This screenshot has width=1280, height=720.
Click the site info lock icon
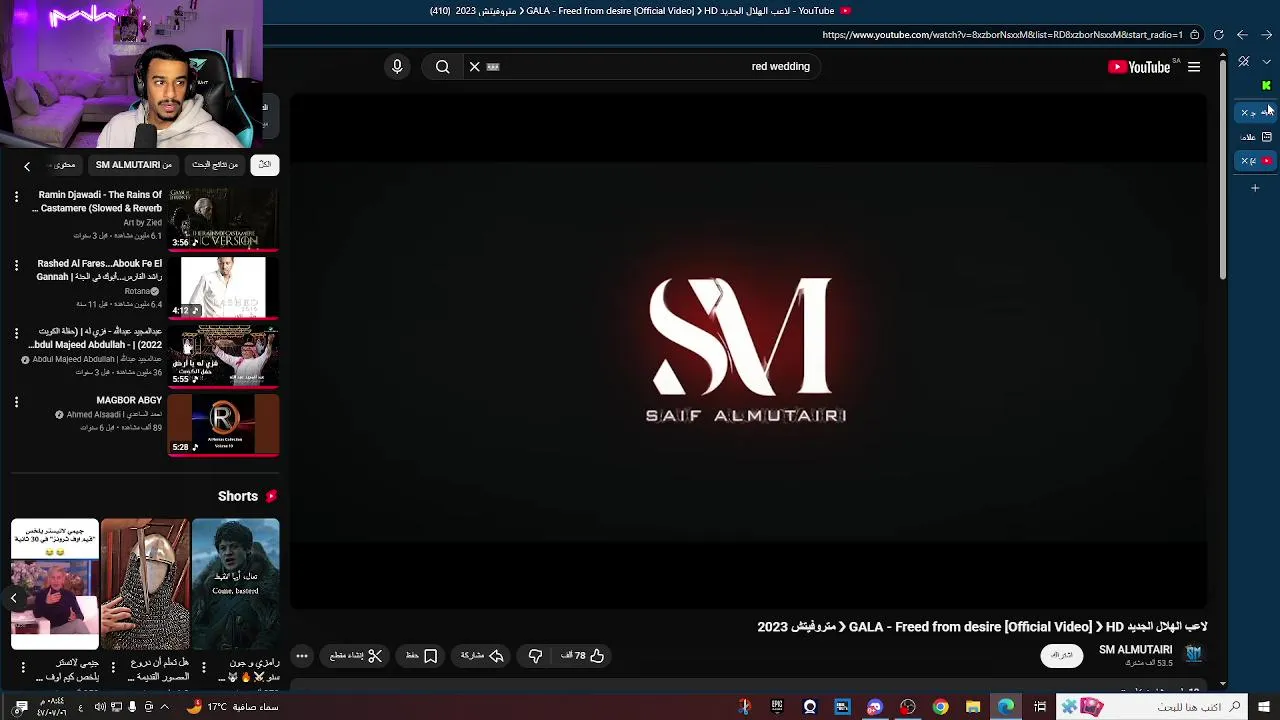tap(1194, 35)
